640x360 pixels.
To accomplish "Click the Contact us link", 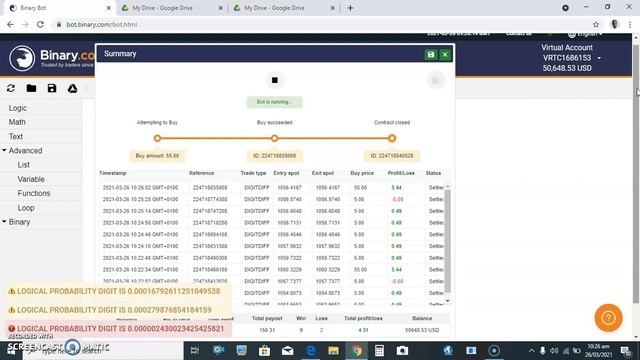I will click(x=518, y=34).
